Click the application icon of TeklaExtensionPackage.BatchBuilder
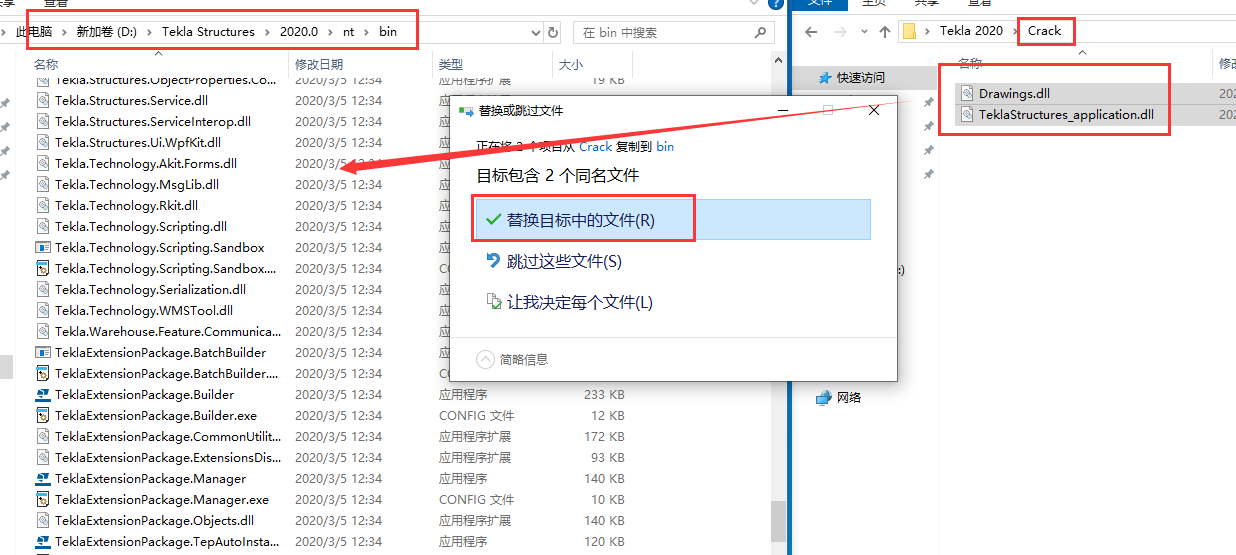The height and width of the screenshot is (555, 1236). coord(43,352)
